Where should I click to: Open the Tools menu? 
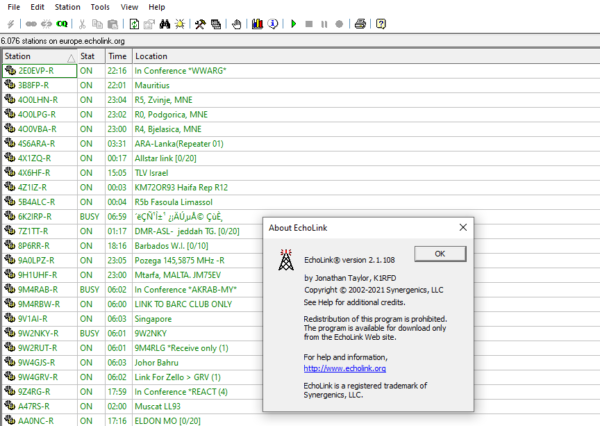tap(100, 7)
